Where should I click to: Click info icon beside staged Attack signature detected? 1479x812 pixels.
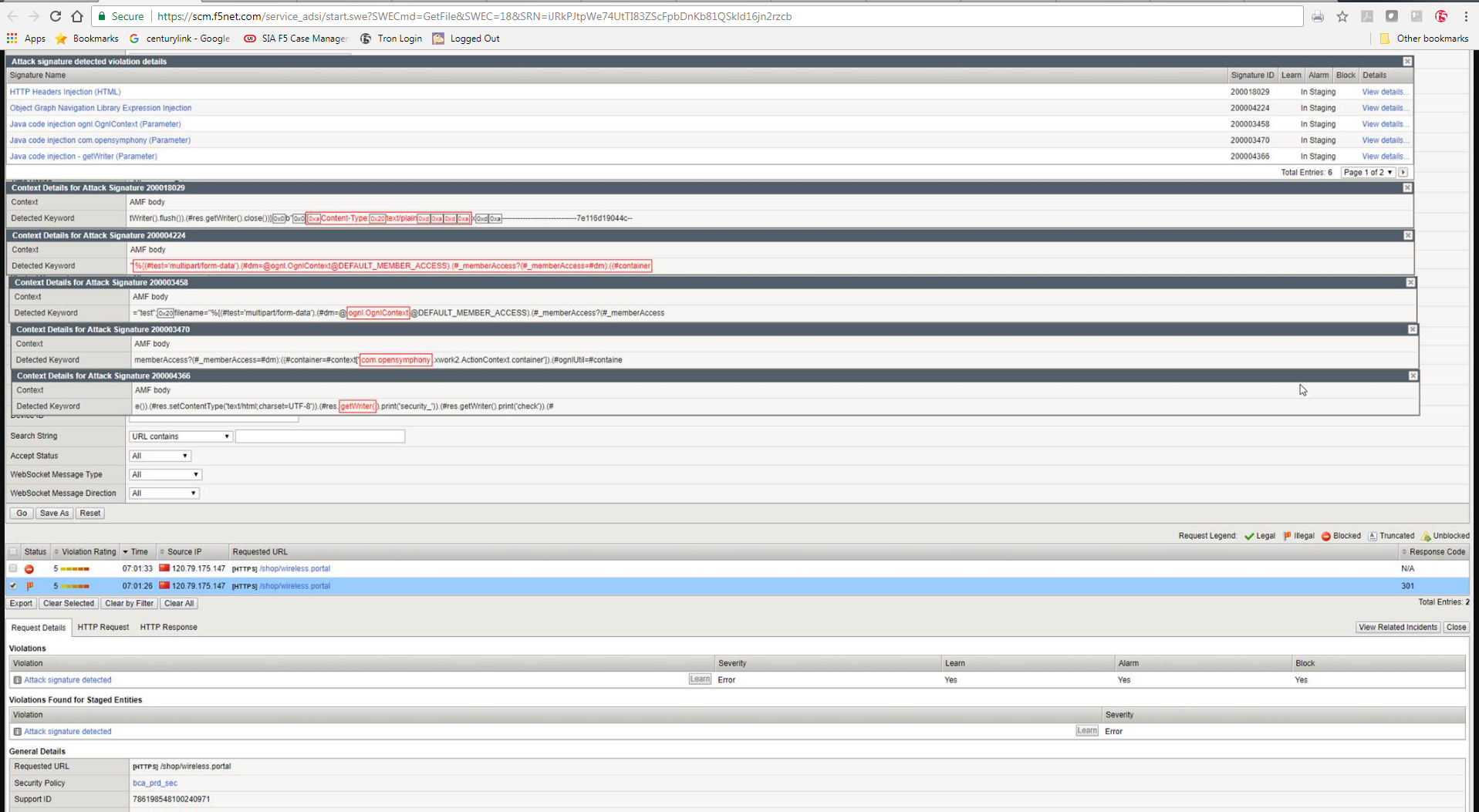[17, 732]
